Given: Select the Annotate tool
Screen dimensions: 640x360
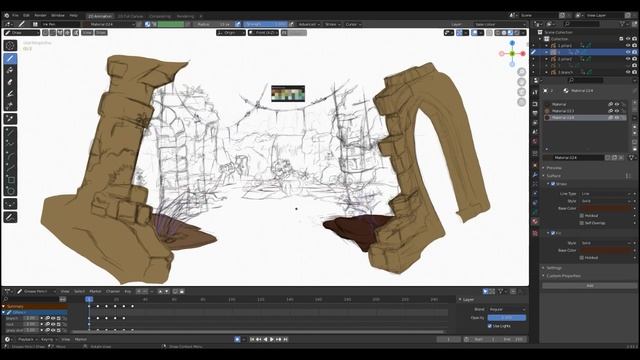Looking at the screenshot, I should (x=10, y=217).
